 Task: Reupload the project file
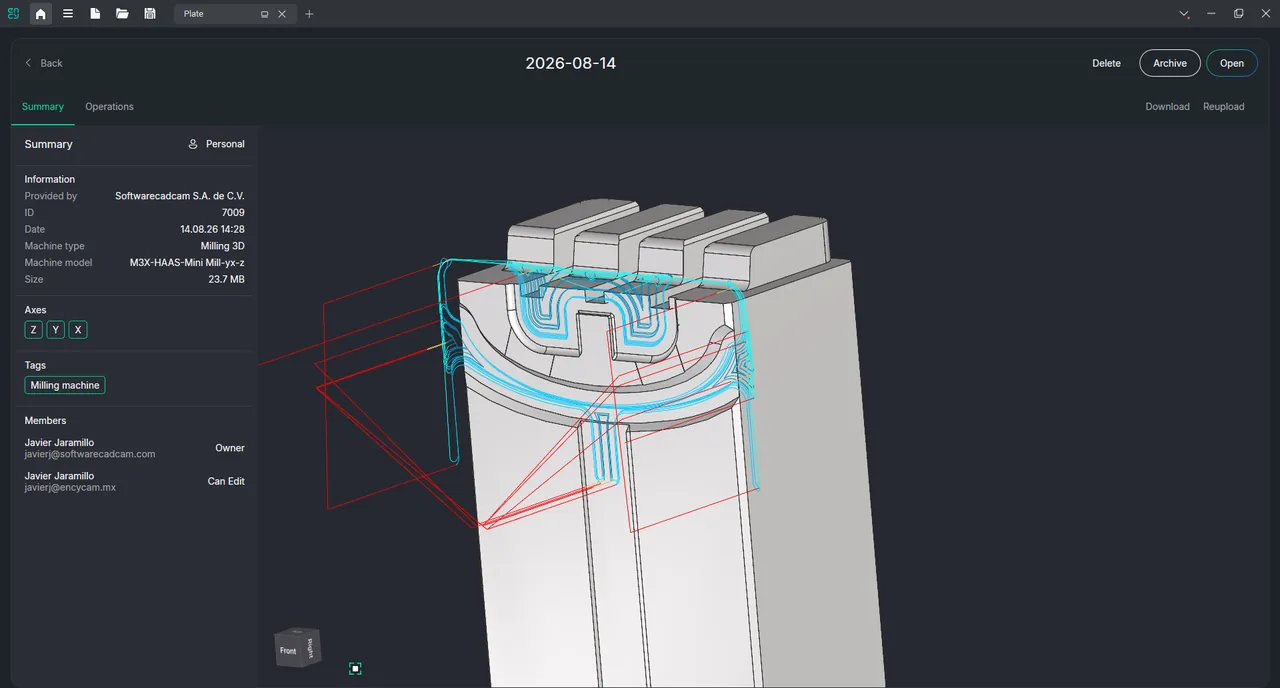(x=1224, y=107)
